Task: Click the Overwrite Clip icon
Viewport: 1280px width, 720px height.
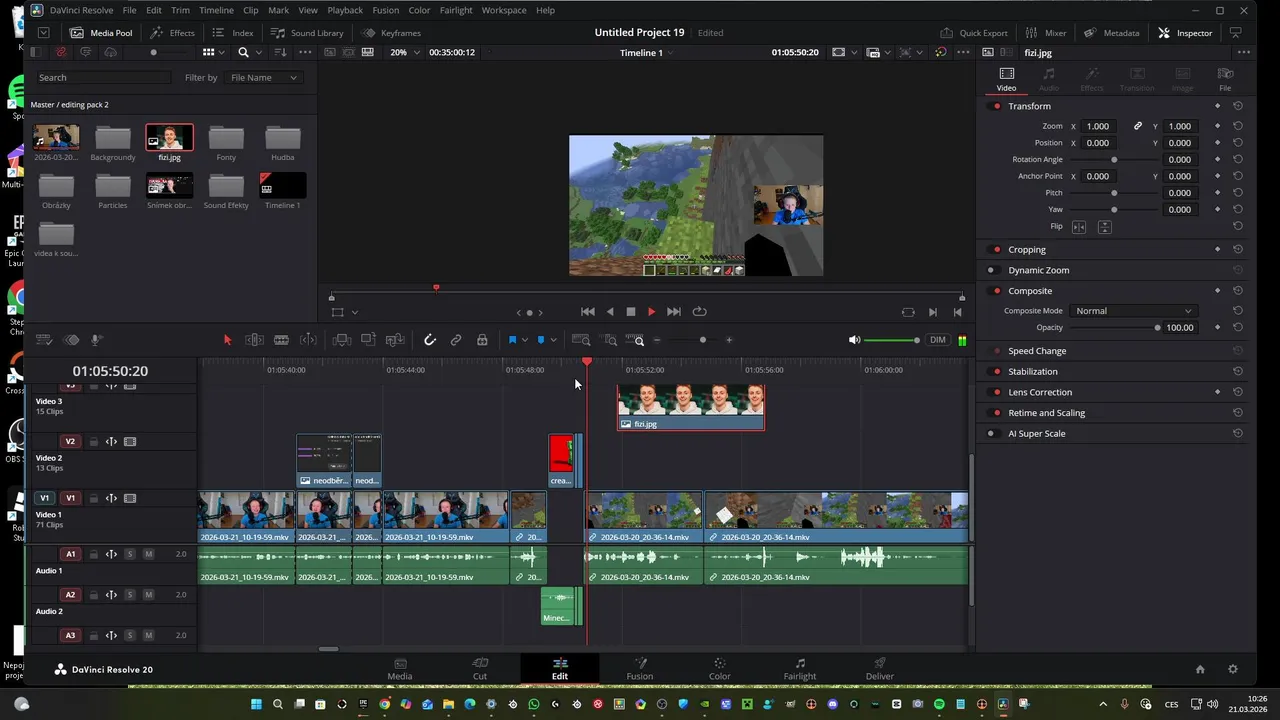Action: click(x=368, y=340)
